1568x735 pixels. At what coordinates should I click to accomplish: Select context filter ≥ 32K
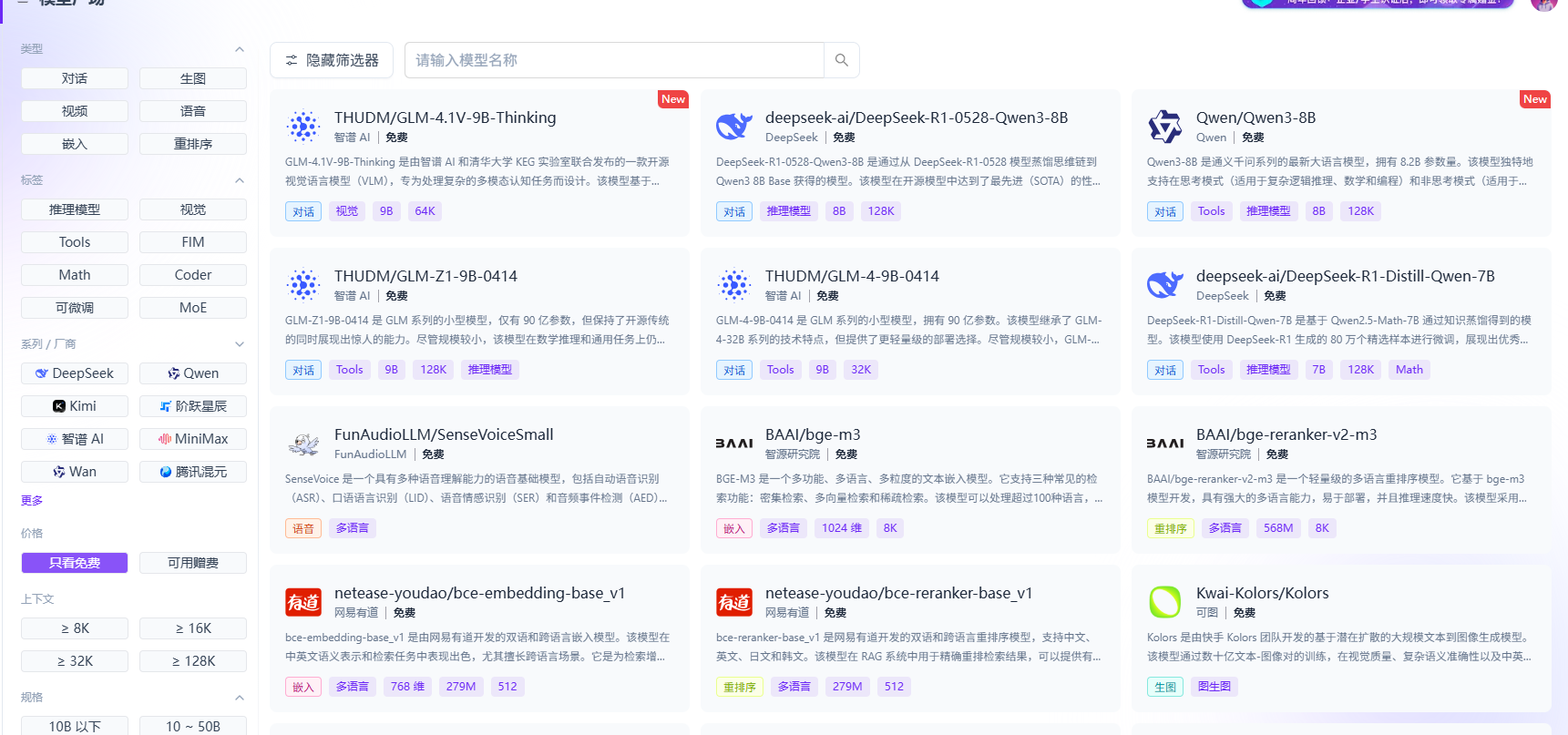(75, 661)
